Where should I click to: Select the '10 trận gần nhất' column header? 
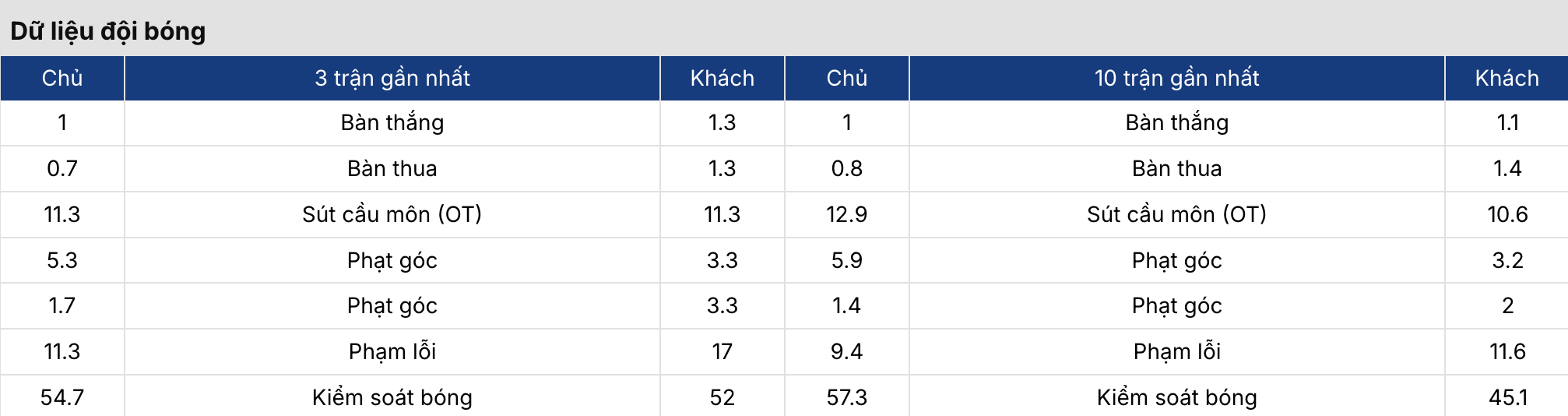(x=1176, y=78)
